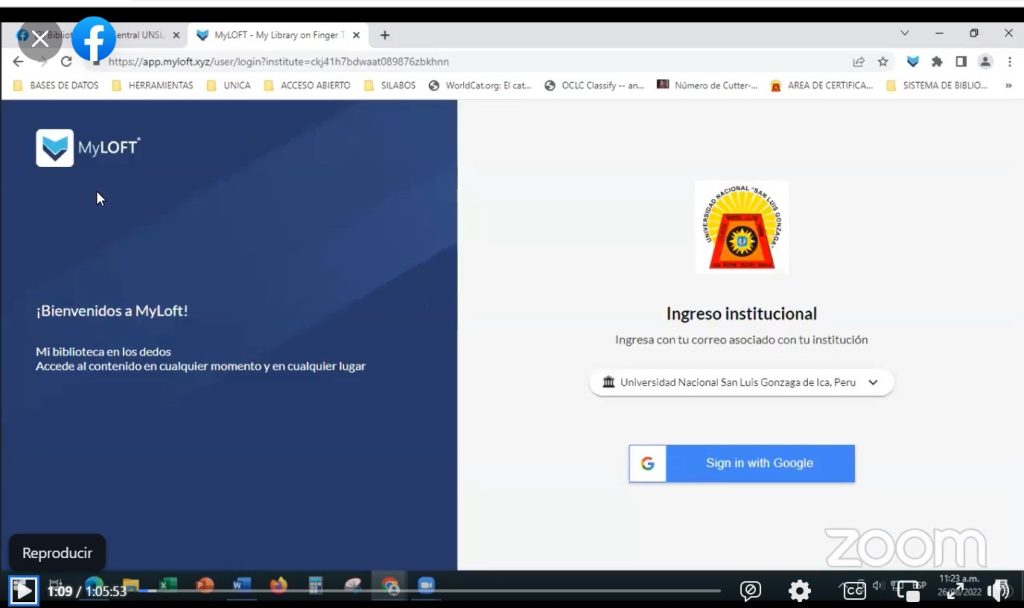This screenshot has width=1024, height=608.
Task: Open a new browser tab
Action: (x=385, y=35)
